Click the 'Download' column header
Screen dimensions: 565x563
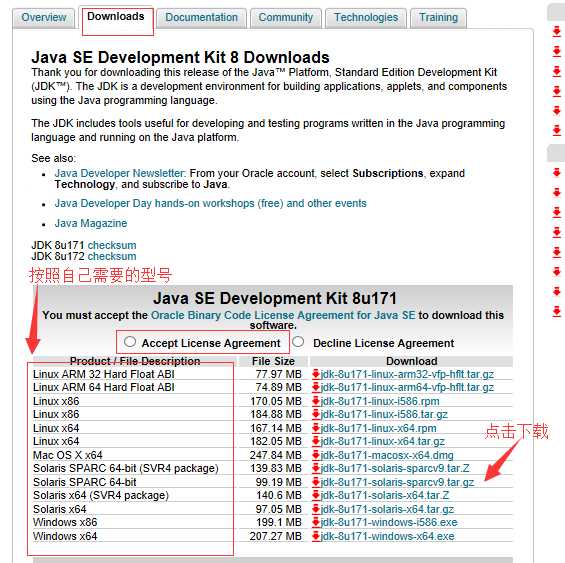pyautogui.click(x=411, y=361)
